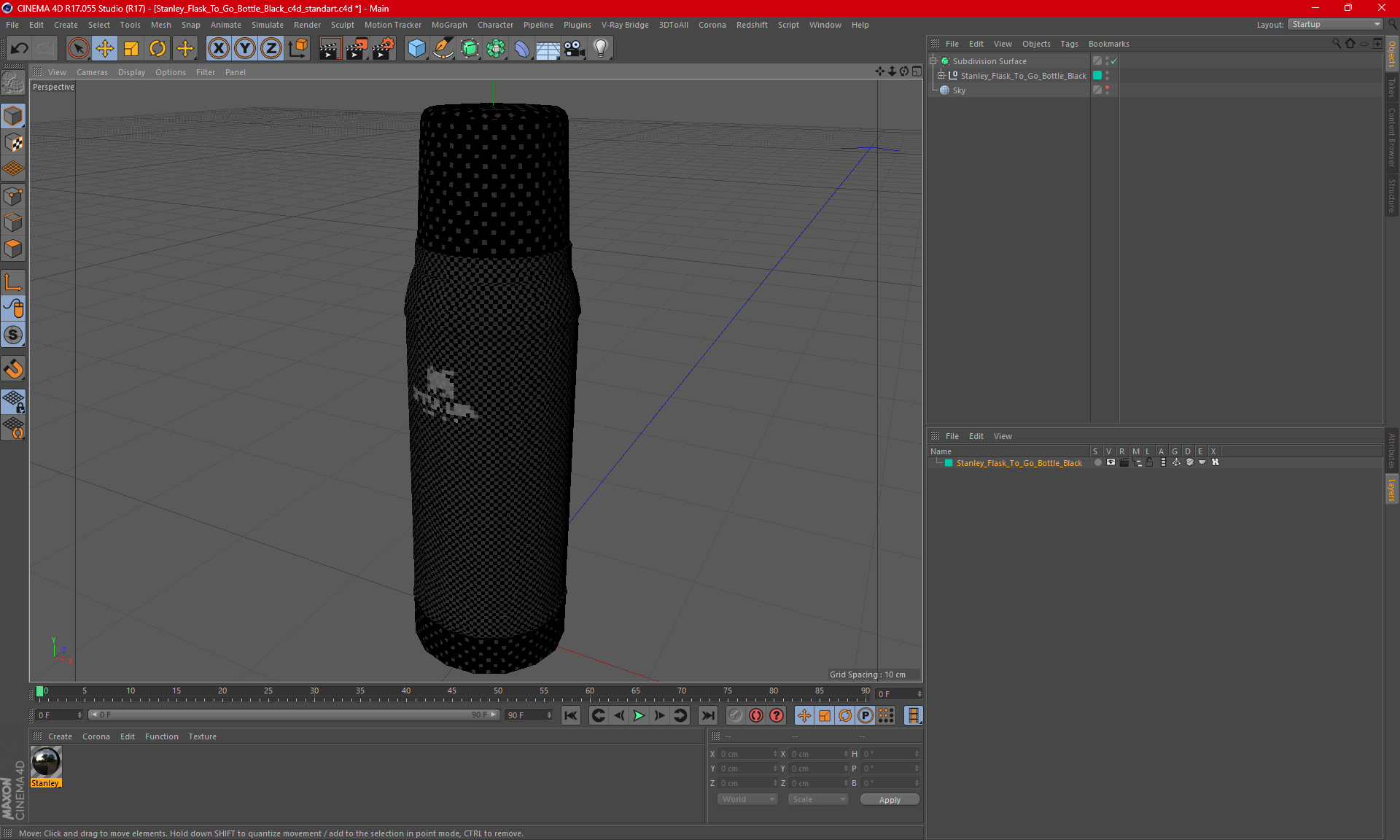The image size is (1400, 840).
Task: Select the Move tool
Action: pyautogui.click(x=105, y=48)
